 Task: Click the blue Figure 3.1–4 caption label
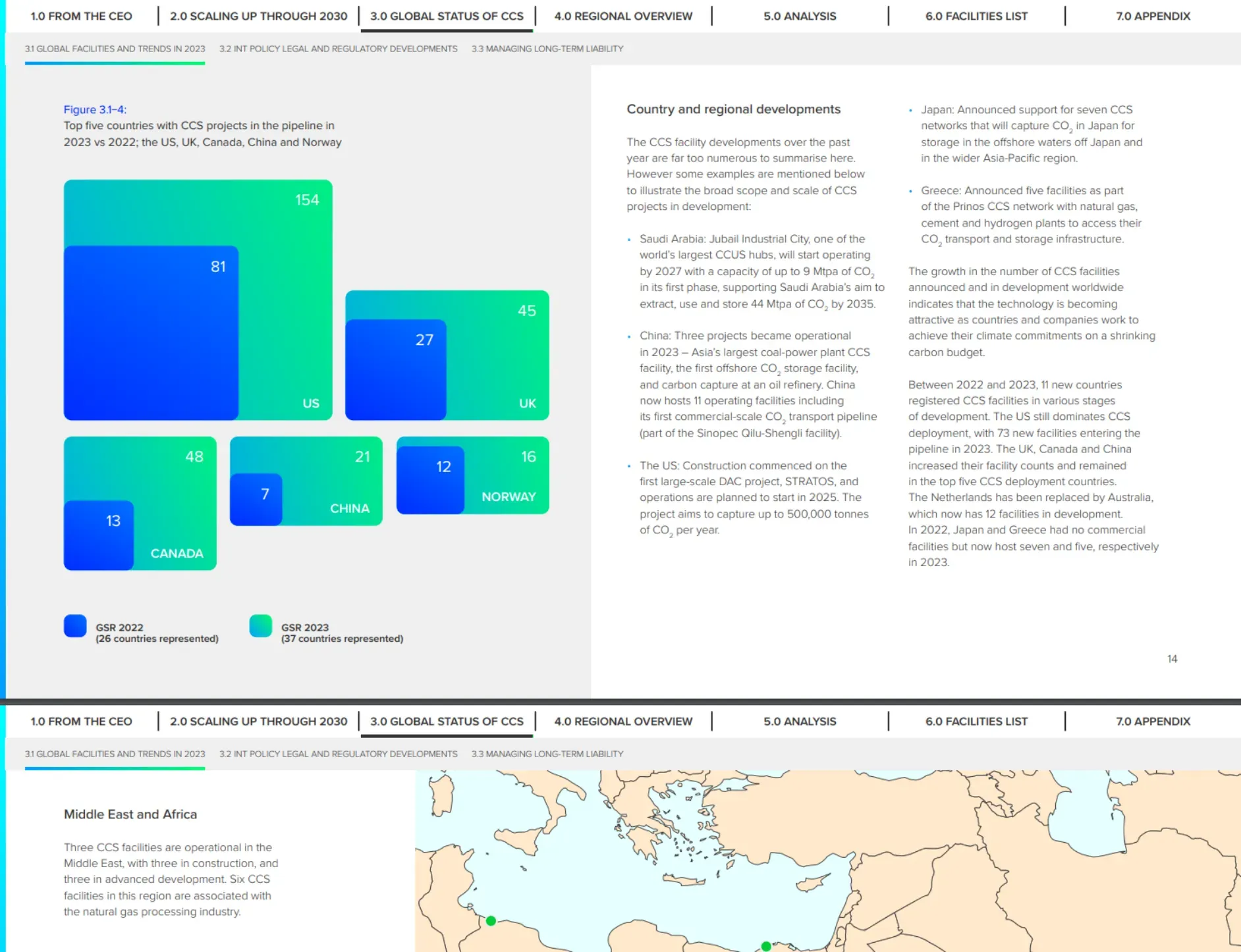(x=95, y=109)
